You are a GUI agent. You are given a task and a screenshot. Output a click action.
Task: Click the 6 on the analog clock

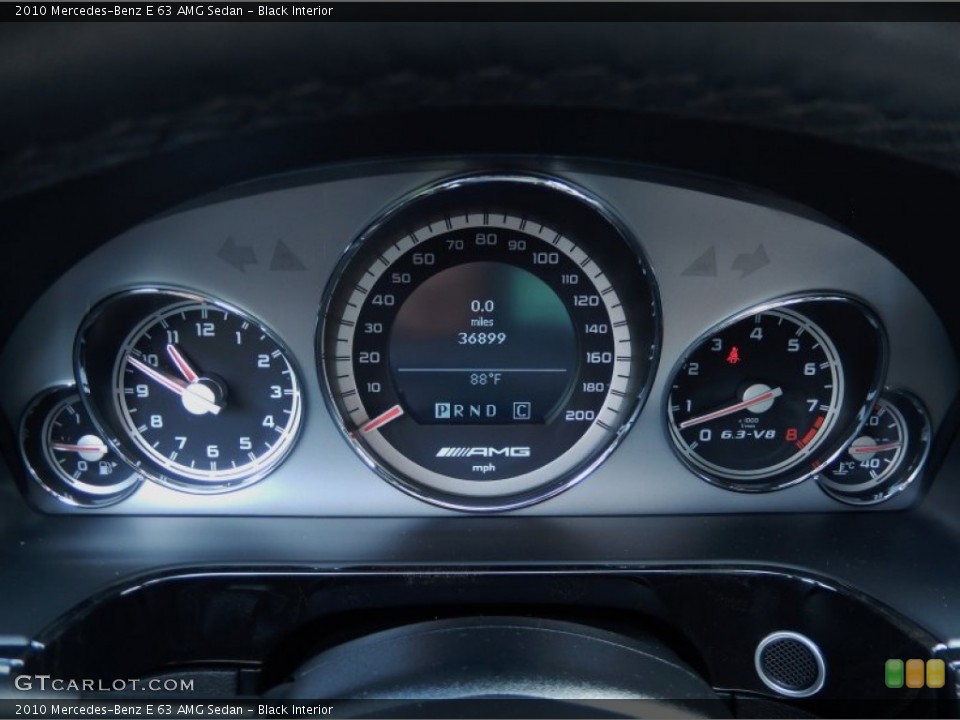212,451
